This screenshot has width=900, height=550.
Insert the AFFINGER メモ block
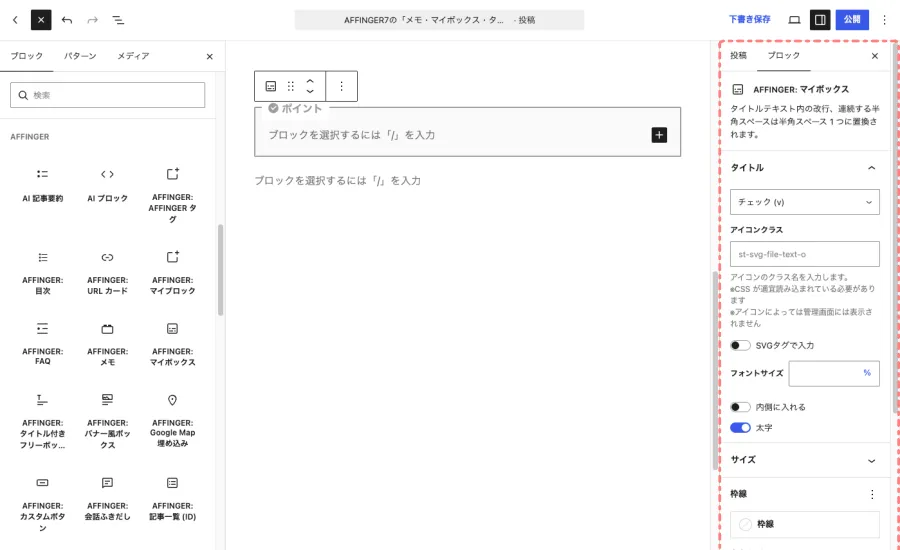click(x=107, y=344)
